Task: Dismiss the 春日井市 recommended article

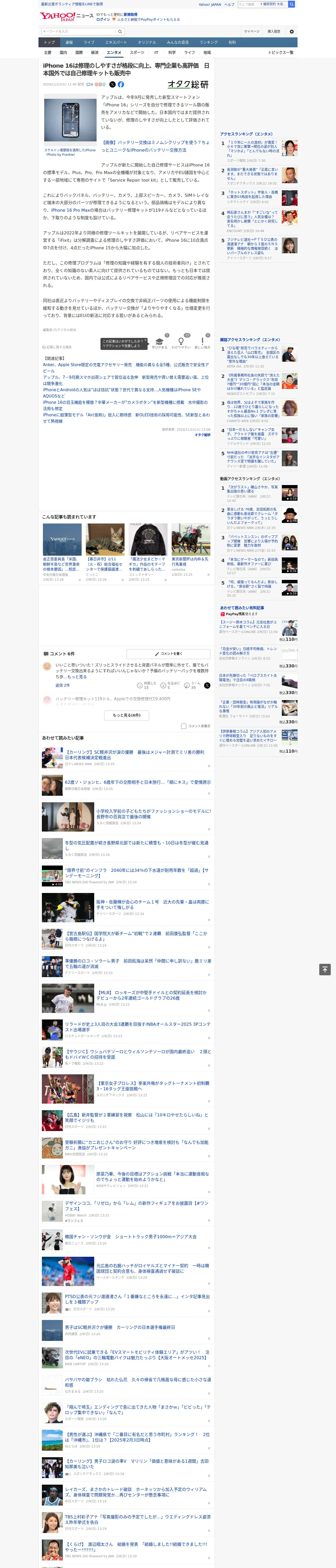Action: pyautogui.click(x=122, y=580)
